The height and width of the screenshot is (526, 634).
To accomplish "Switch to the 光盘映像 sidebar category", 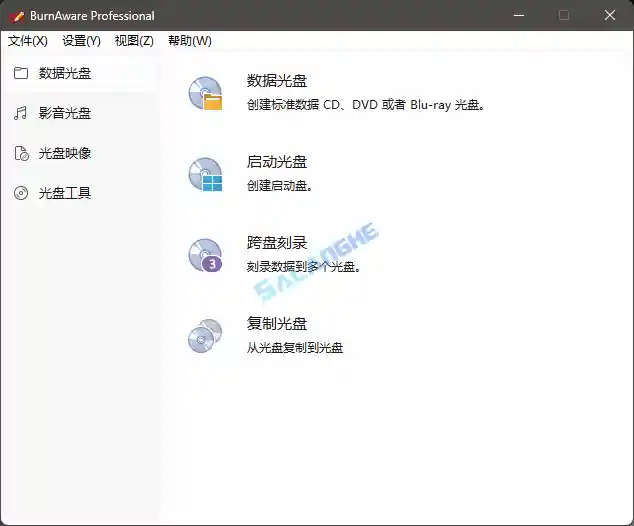I will click(x=65, y=153).
